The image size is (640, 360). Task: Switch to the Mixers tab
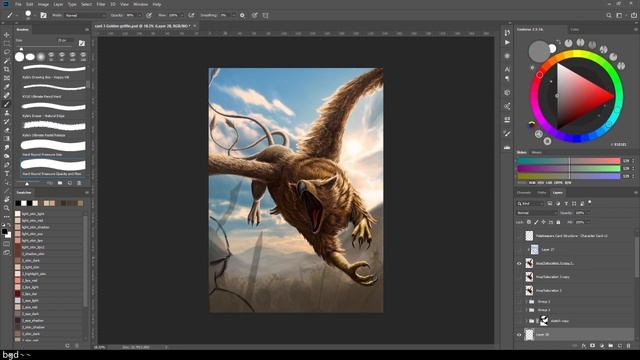pyautogui.click(x=536, y=152)
